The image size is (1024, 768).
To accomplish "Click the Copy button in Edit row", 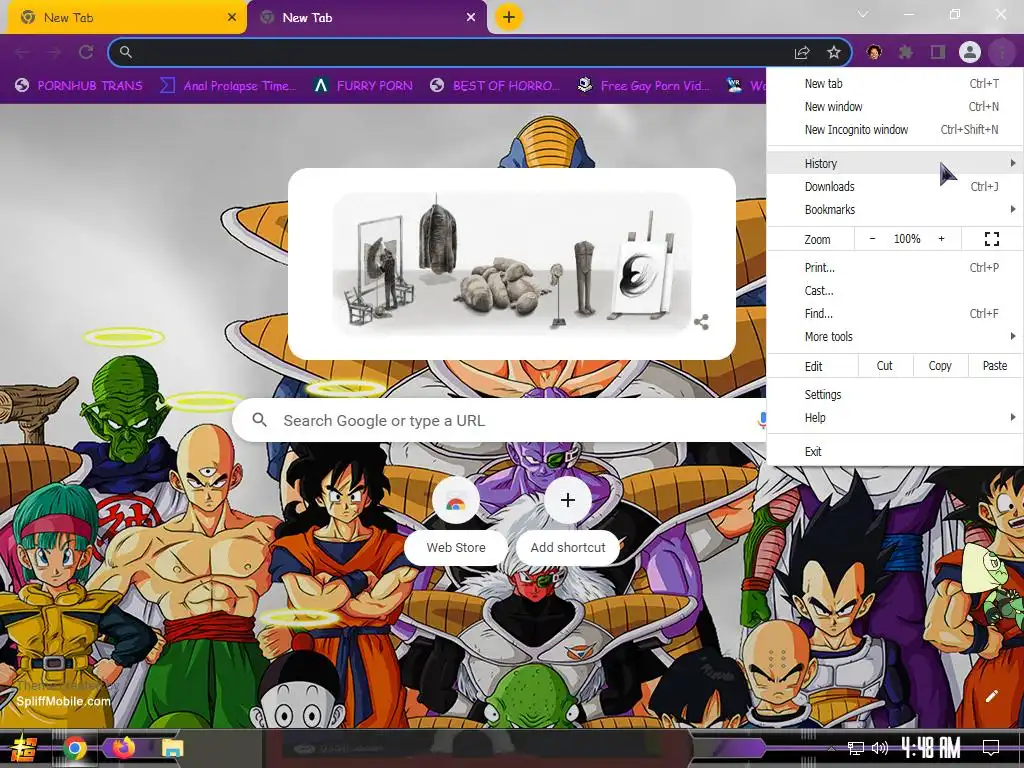I will coord(940,366).
